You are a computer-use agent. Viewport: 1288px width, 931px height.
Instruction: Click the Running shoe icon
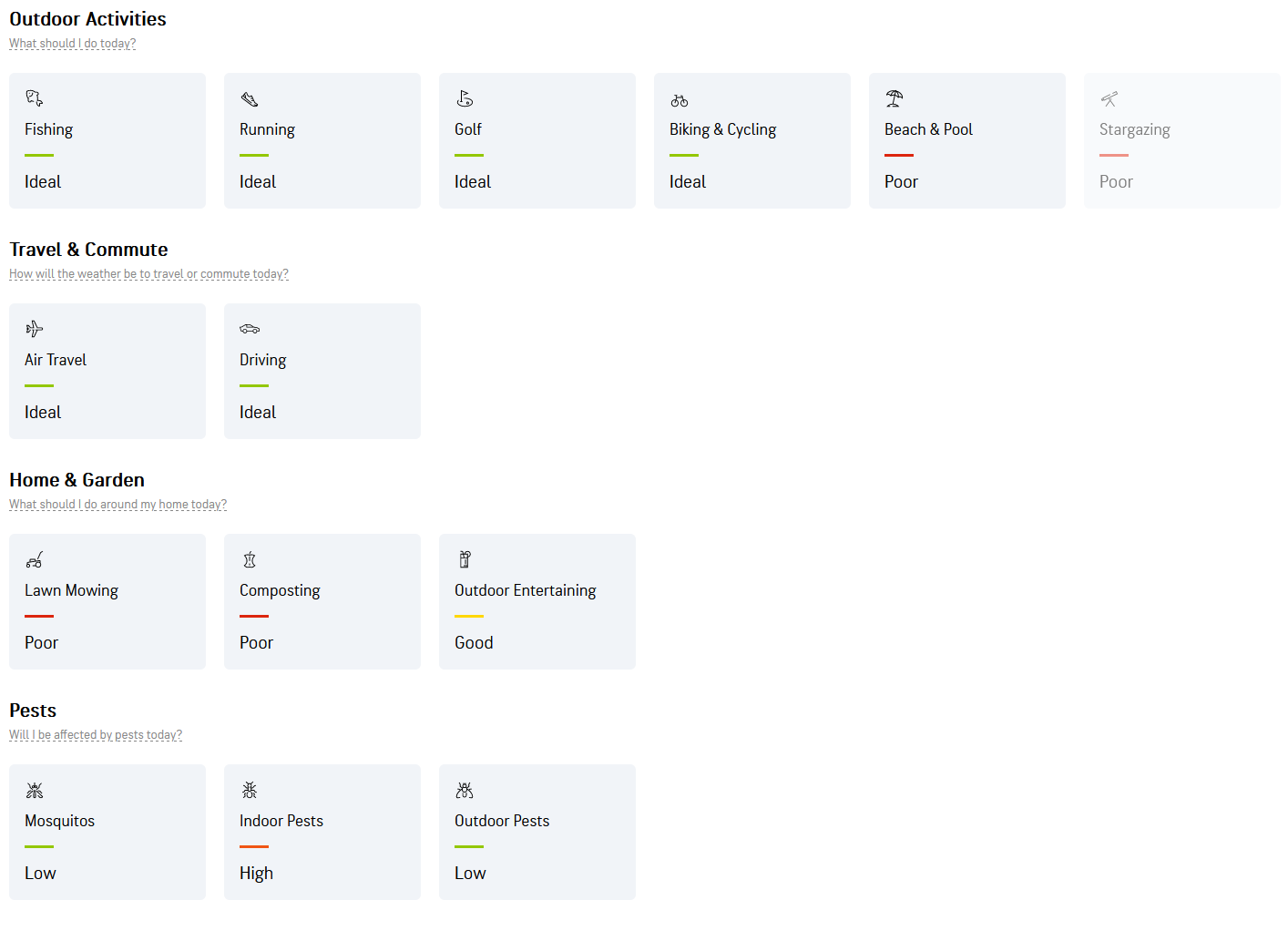point(249,97)
